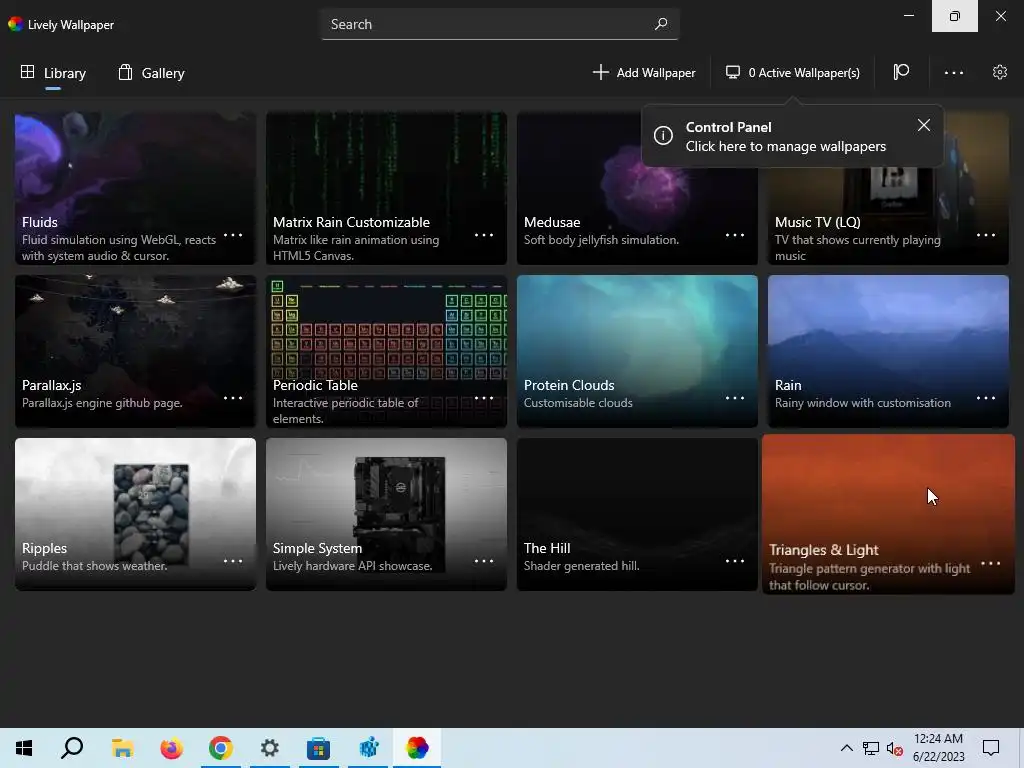Open the Library tab
The height and width of the screenshot is (768, 1024).
pos(53,72)
